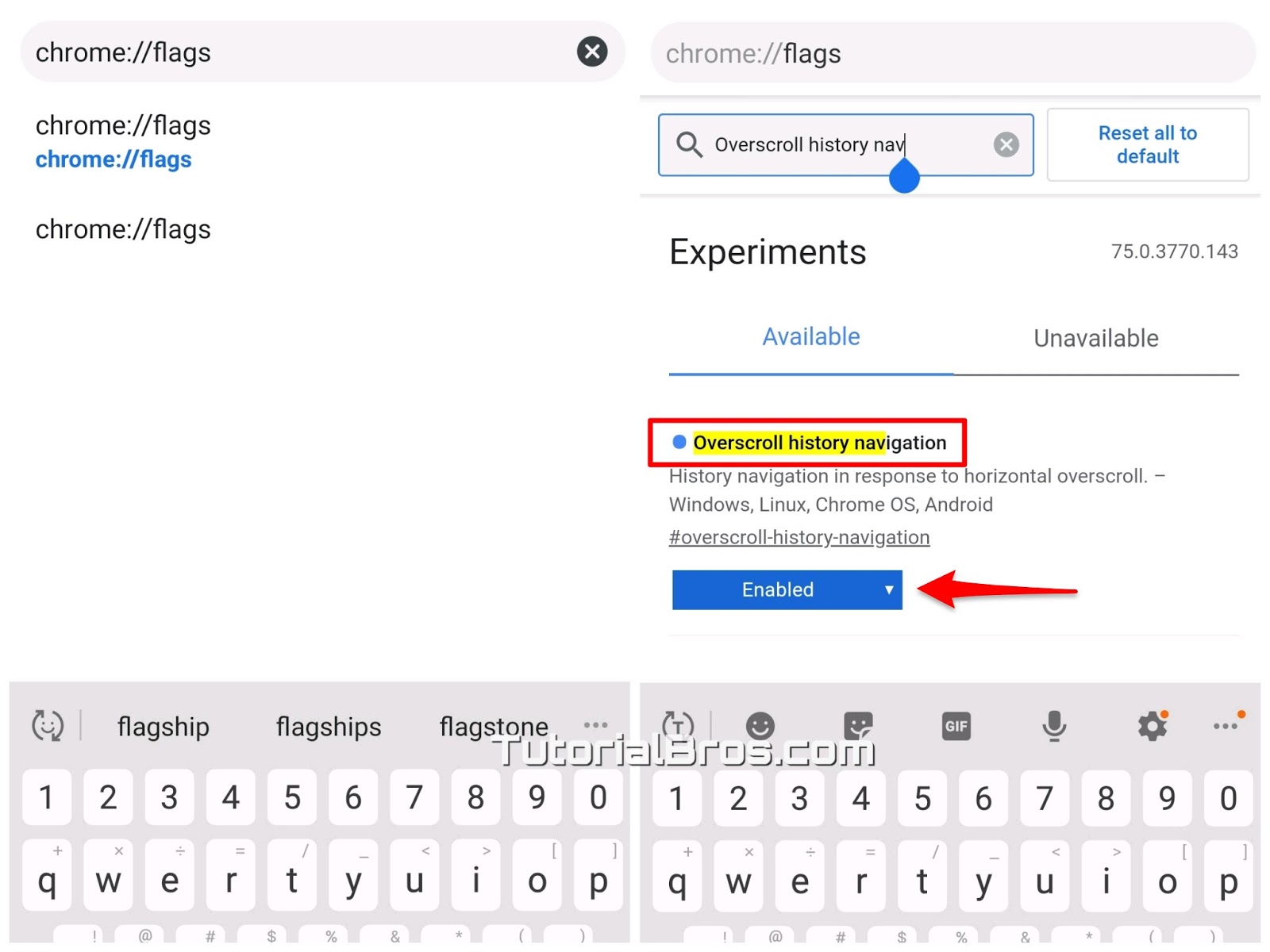Screen dimensions: 1270x952
Task: Open keyboard settings gear icon
Action: pyautogui.click(x=1153, y=725)
